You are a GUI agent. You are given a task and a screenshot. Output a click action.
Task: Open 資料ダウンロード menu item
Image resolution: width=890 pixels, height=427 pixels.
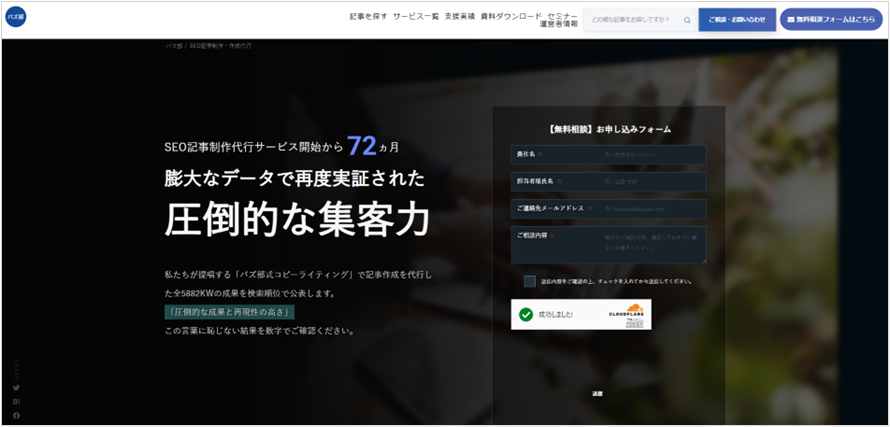click(511, 16)
